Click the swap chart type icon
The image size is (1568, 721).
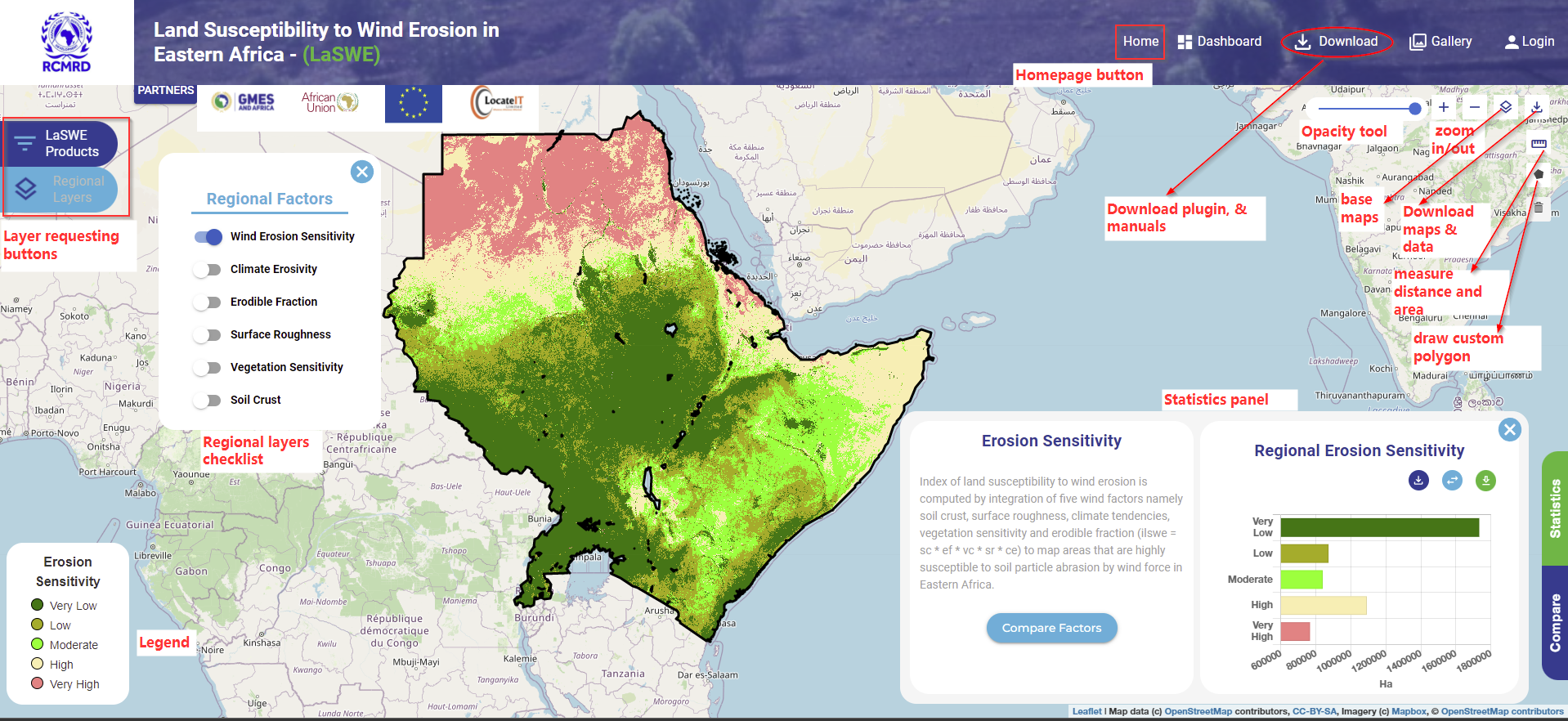(1452, 481)
